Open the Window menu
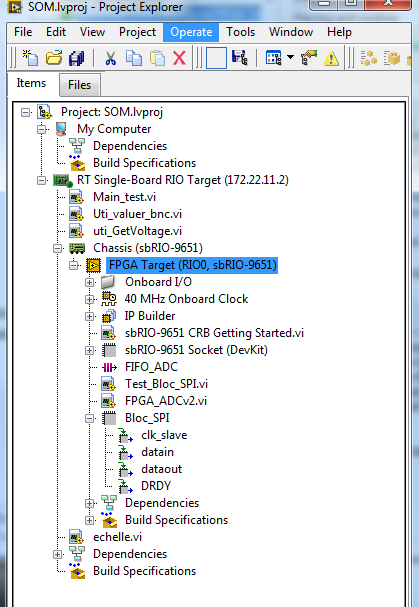Viewport: 419px width, 607px height. pos(291,32)
